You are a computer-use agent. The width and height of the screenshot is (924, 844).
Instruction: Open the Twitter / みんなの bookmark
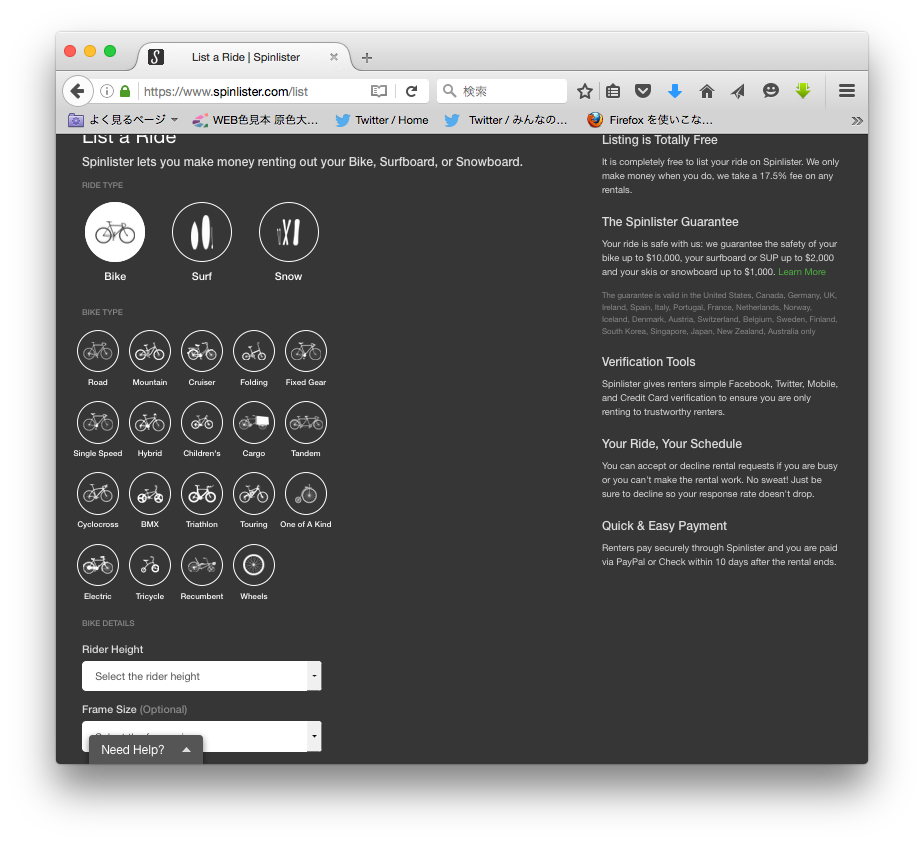click(506, 120)
